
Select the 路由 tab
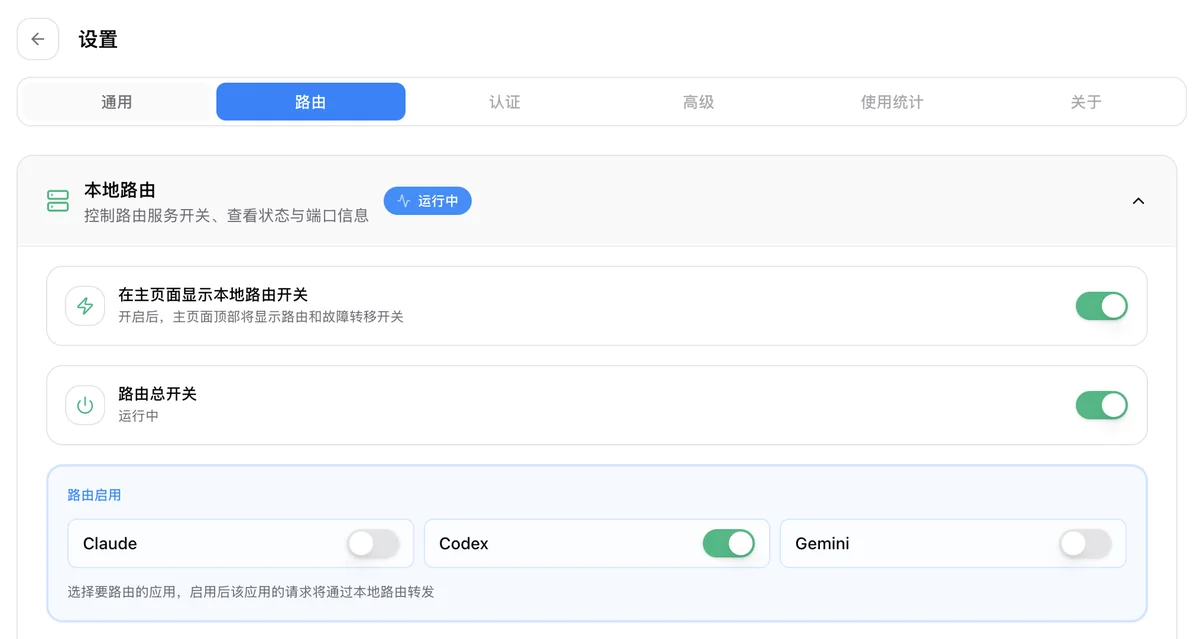[x=311, y=102]
